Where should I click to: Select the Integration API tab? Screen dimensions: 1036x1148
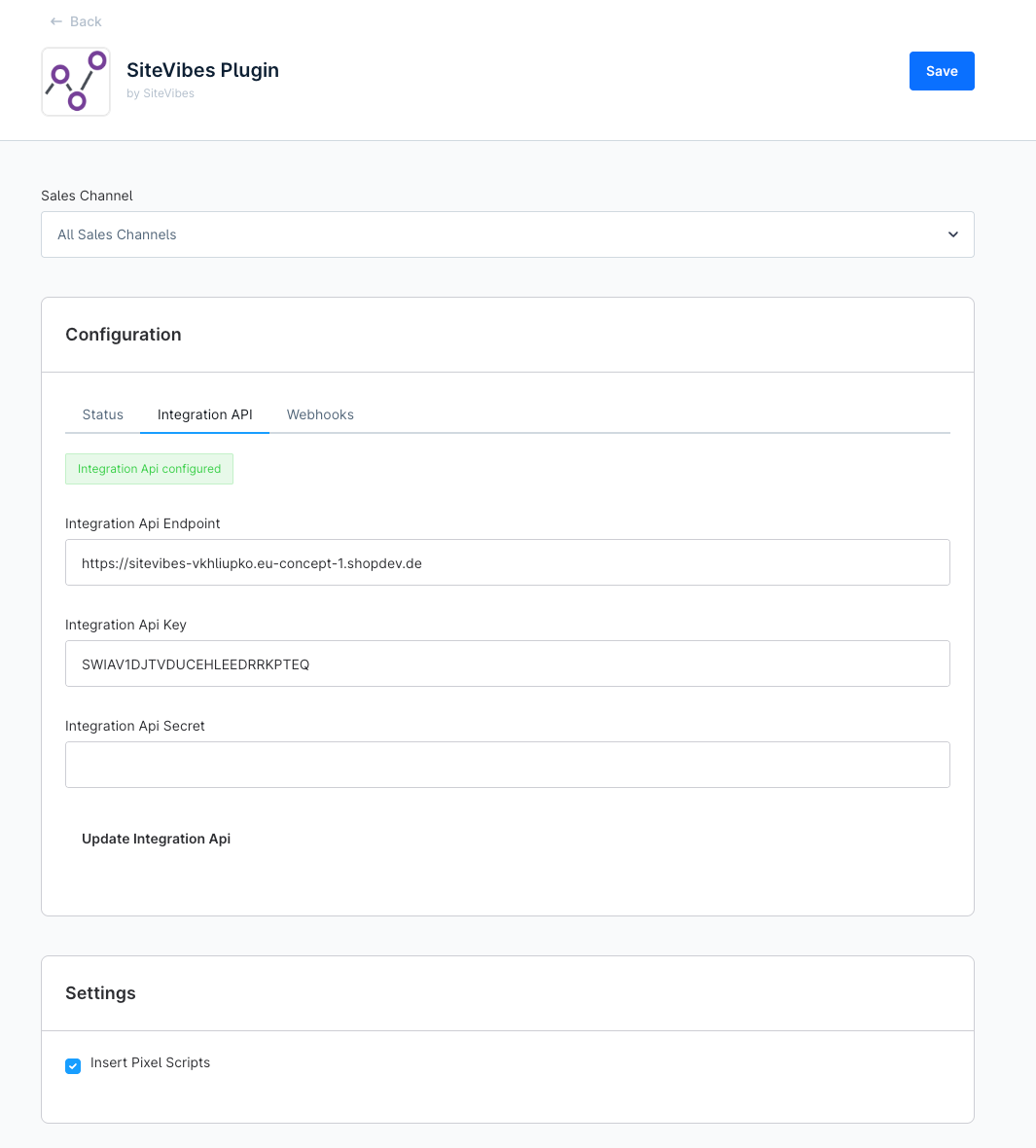(205, 414)
